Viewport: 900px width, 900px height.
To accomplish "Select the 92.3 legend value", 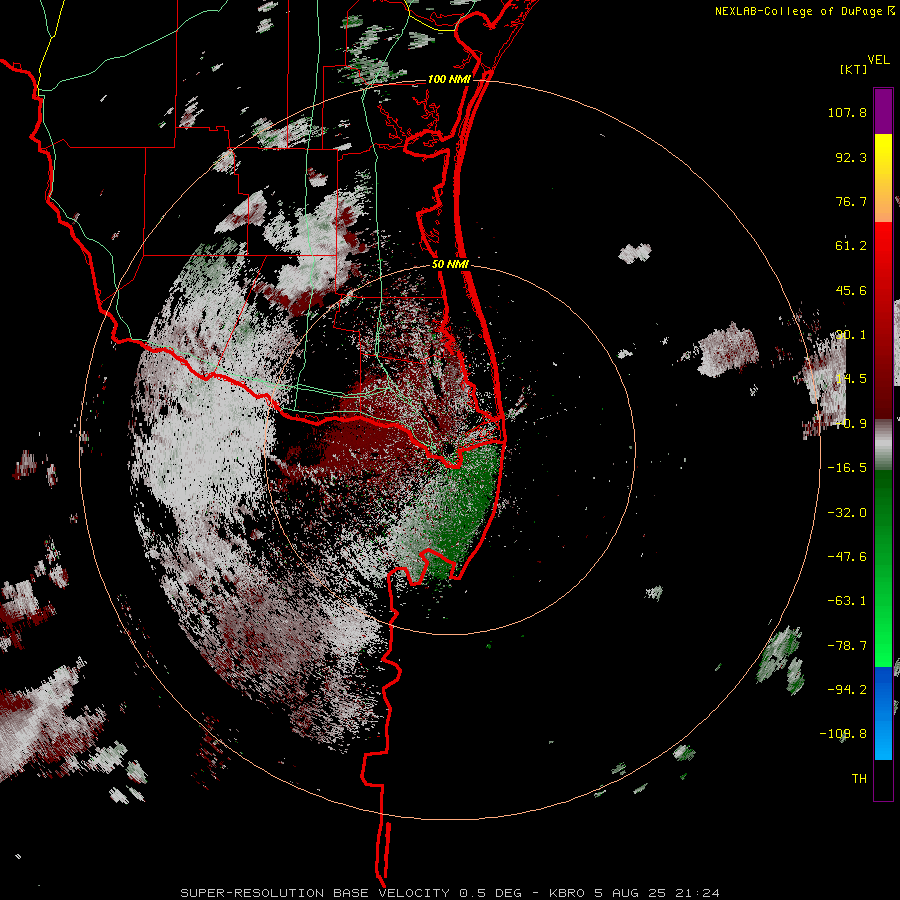I will pos(851,157).
